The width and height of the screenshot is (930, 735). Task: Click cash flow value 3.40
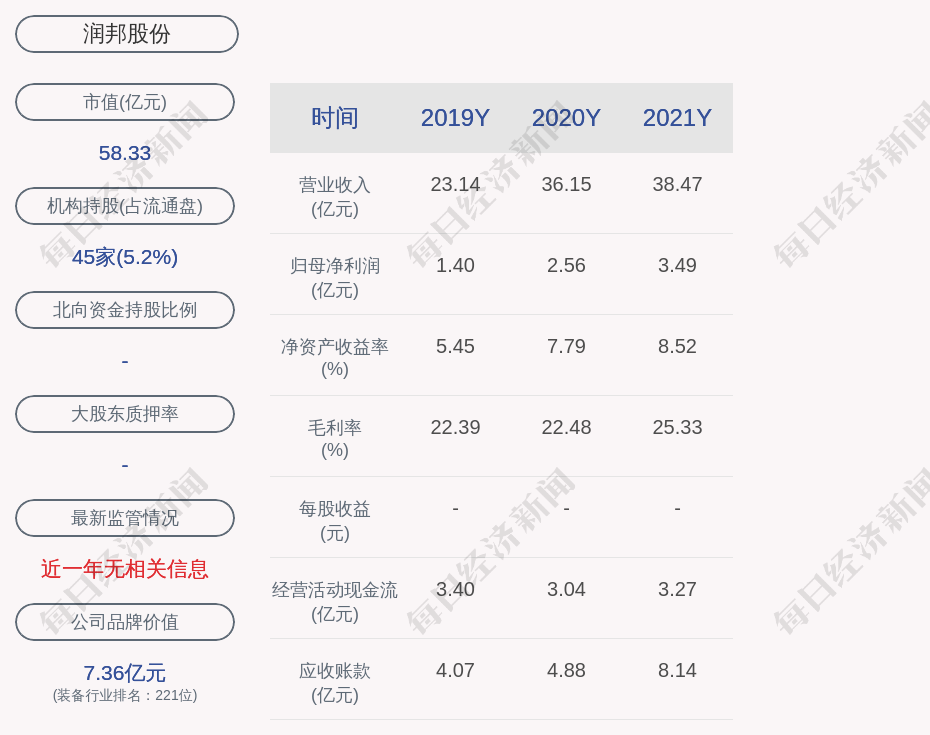click(x=456, y=590)
